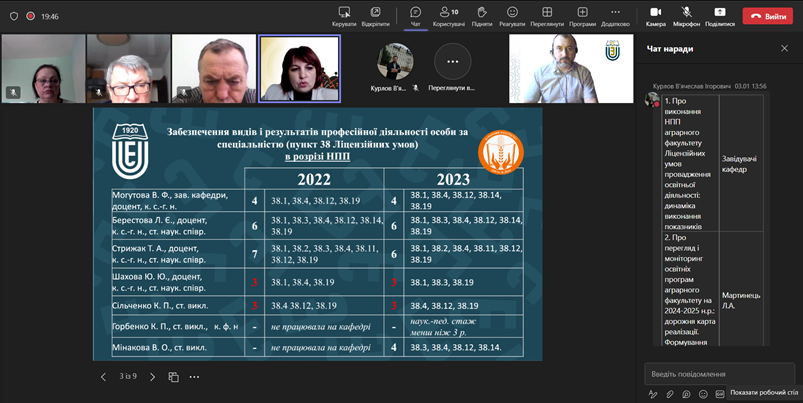Go to the next presentation slide
803x403 pixels.
point(152,377)
